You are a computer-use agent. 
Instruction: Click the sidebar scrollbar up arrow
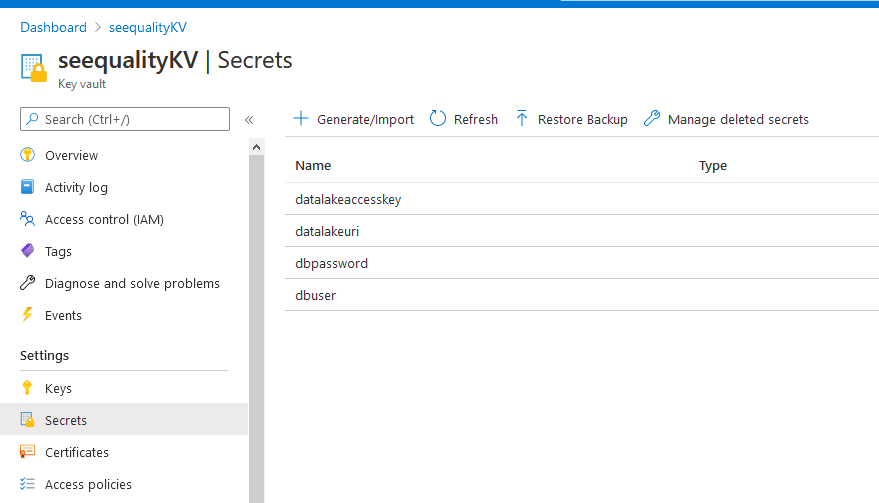(256, 147)
